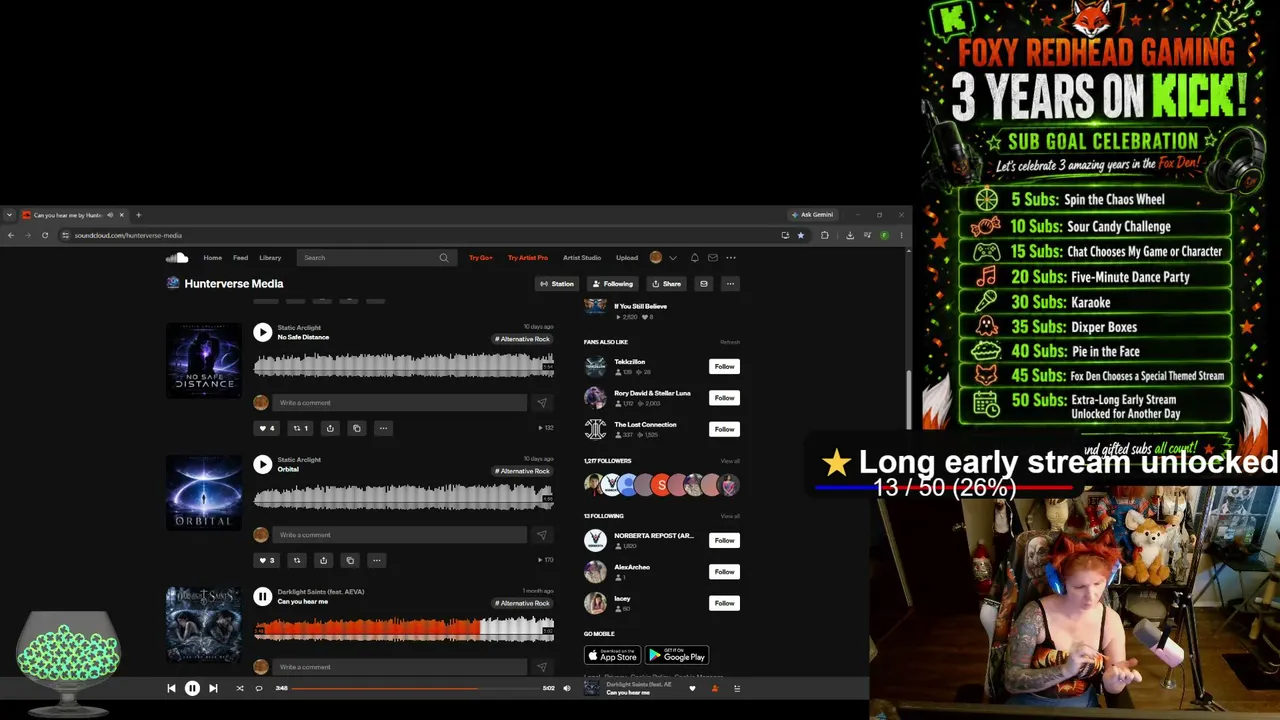Share the Hunterverse Media profile
This screenshot has height=720, width=1280.
666,284
